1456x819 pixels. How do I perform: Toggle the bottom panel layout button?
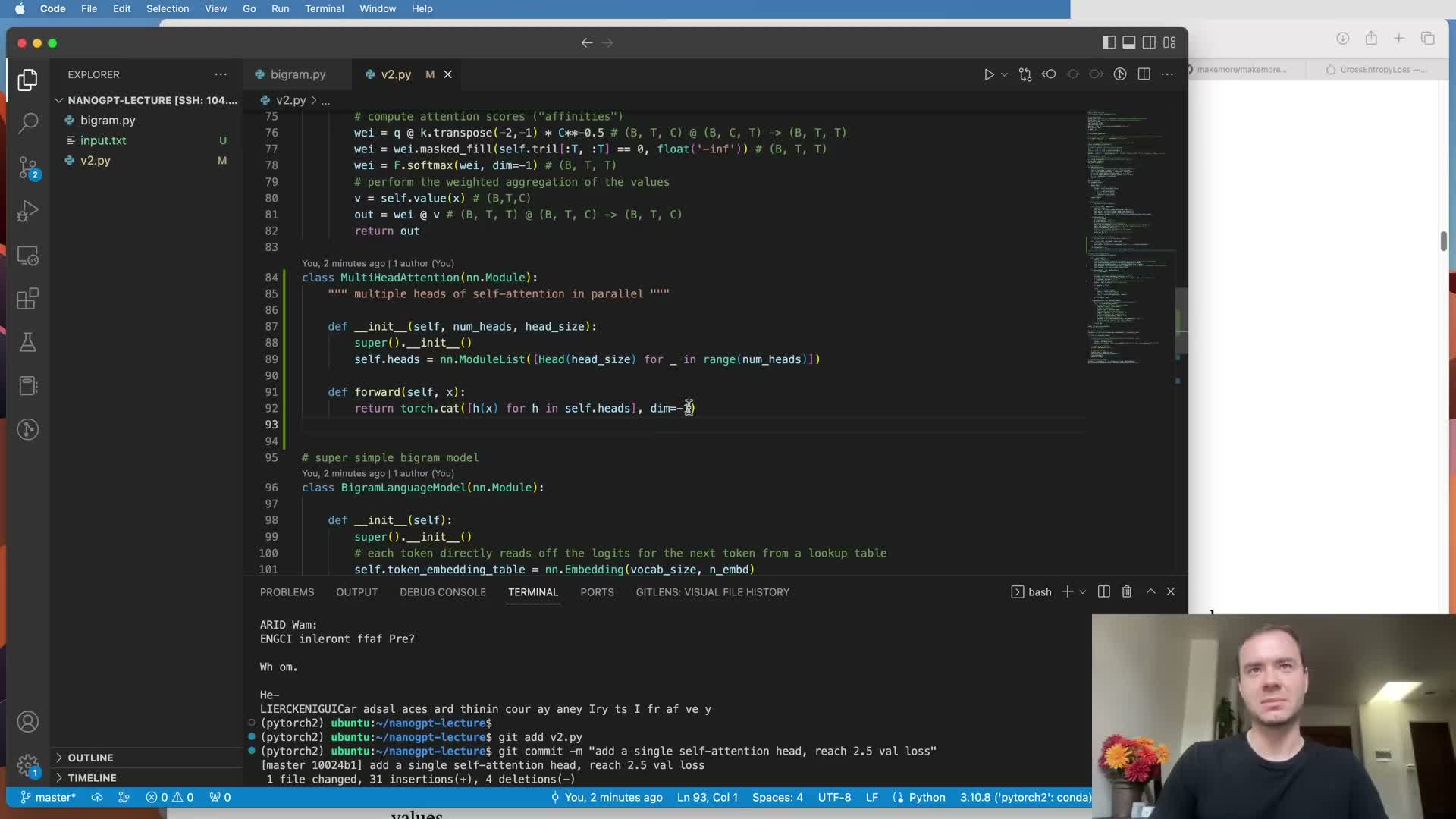(1129, 42)
